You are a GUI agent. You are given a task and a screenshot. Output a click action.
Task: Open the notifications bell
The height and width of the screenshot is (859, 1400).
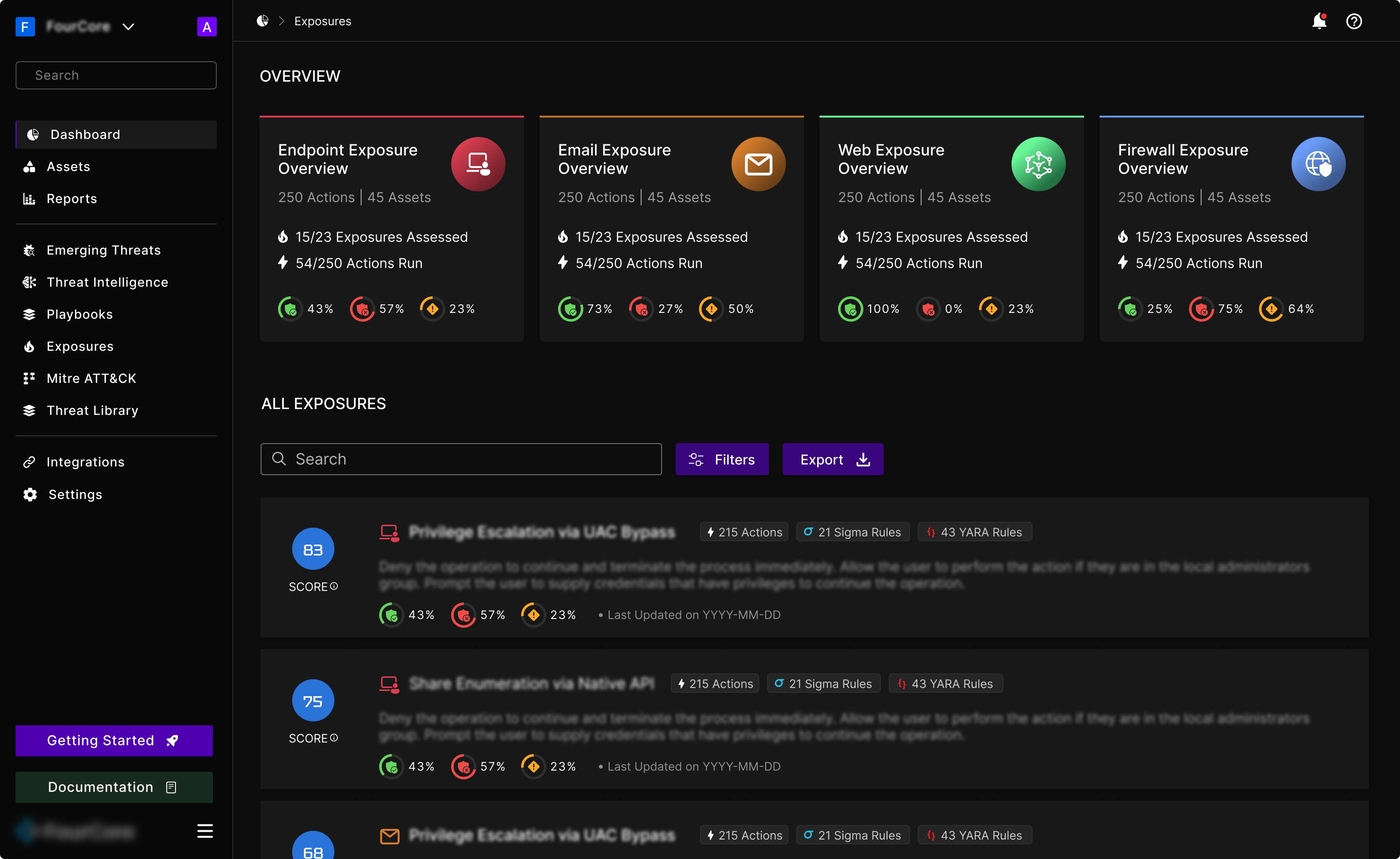tap(1319, 21)
